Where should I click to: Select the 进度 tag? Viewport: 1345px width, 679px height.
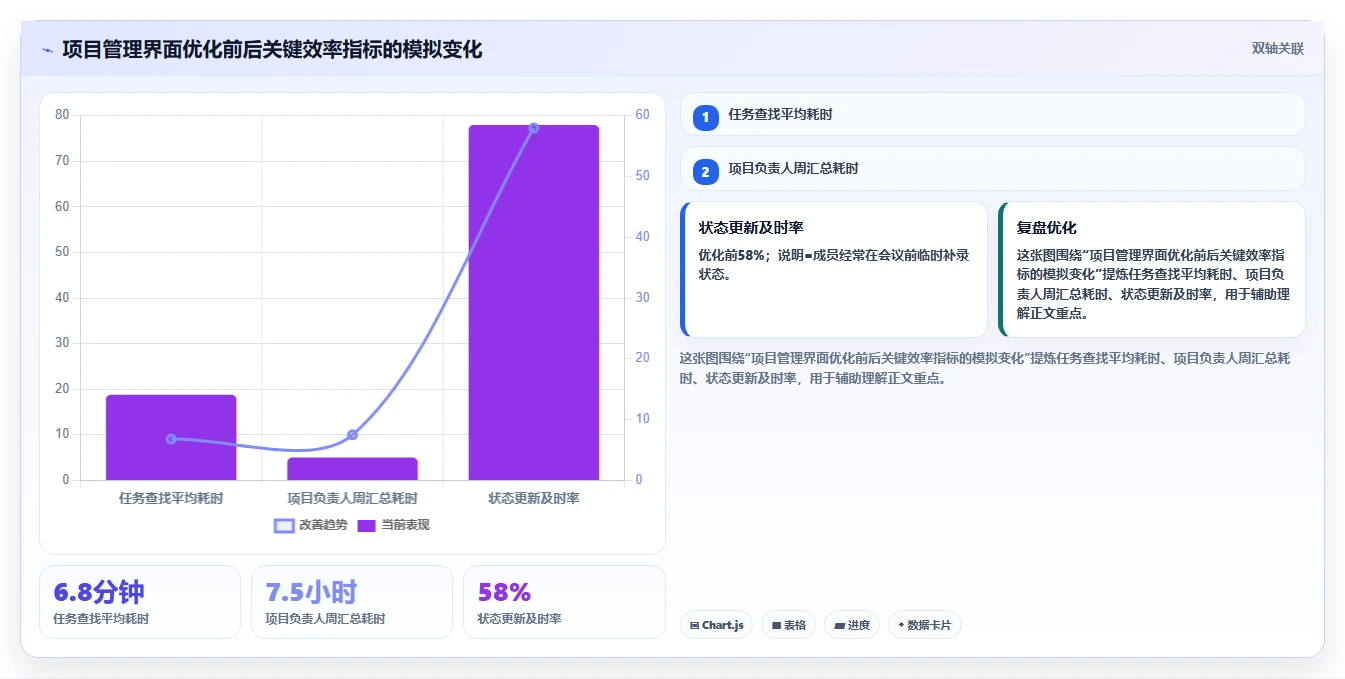(852, 625)
